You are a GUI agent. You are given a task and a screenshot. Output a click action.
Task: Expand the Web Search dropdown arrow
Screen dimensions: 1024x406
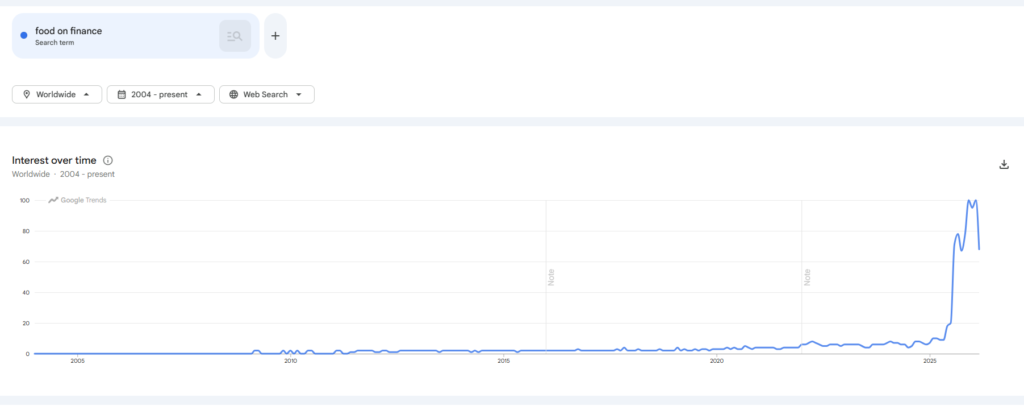pyautogui.click(x=299, y=95)
